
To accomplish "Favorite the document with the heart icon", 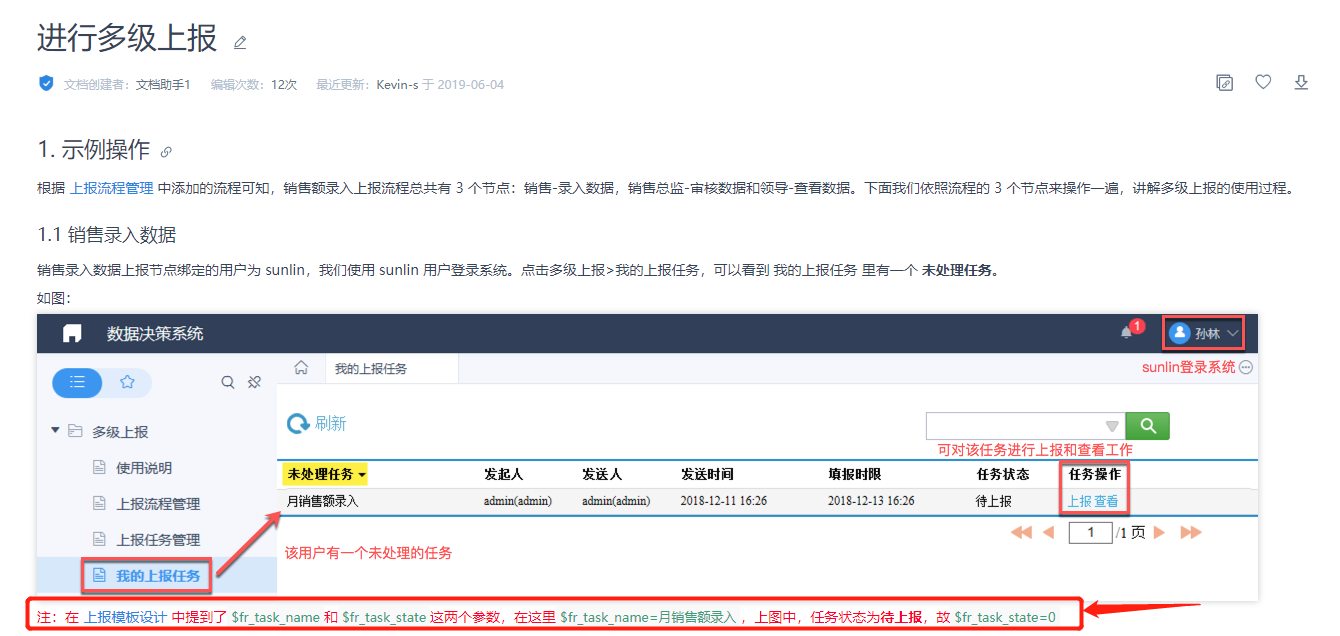I will coord(1263,82).
